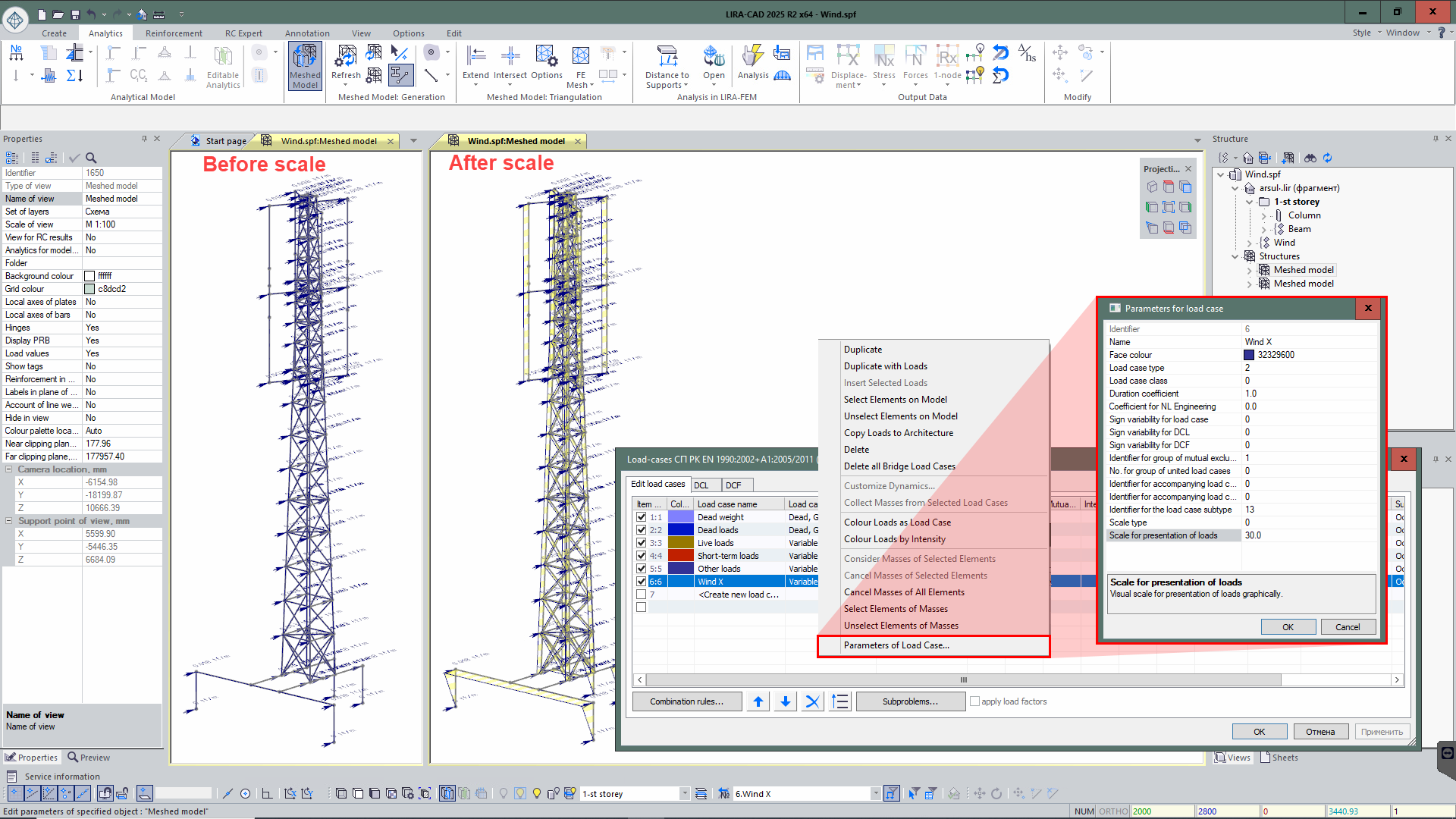Image resolution: width=1456 pixels, height=819 pixels.
Task: Toggle the Live loads load case checkbox
Action: (x=642, y=543)
